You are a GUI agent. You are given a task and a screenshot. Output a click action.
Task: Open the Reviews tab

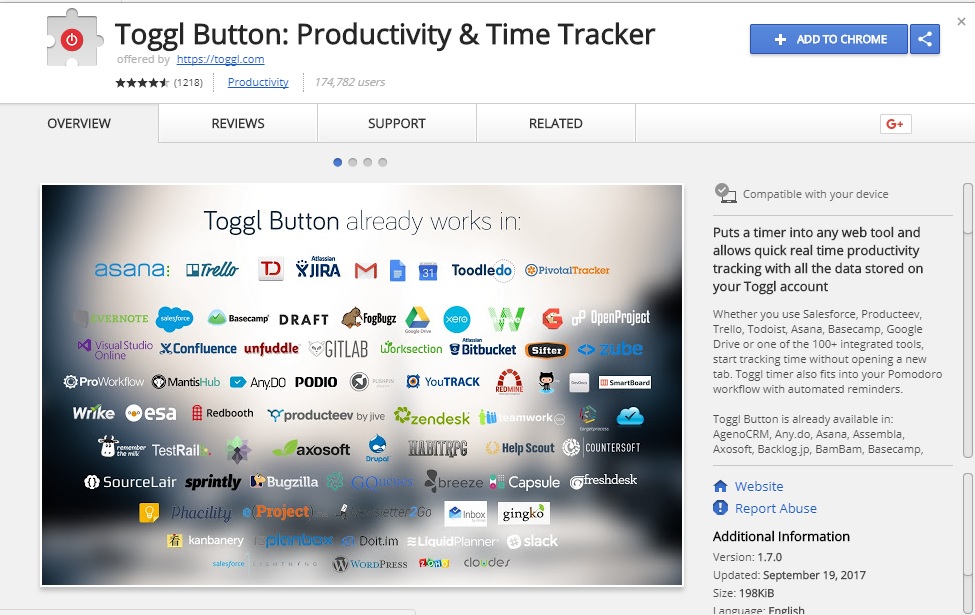click(238, 124)
